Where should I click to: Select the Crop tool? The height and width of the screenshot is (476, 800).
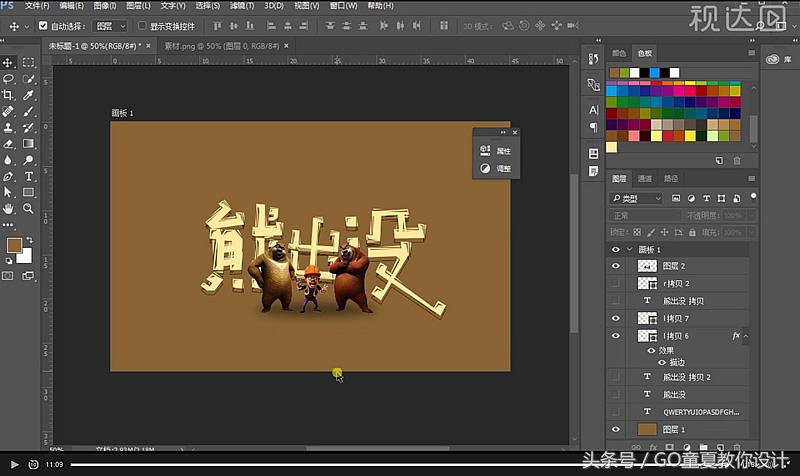[8, 95]
